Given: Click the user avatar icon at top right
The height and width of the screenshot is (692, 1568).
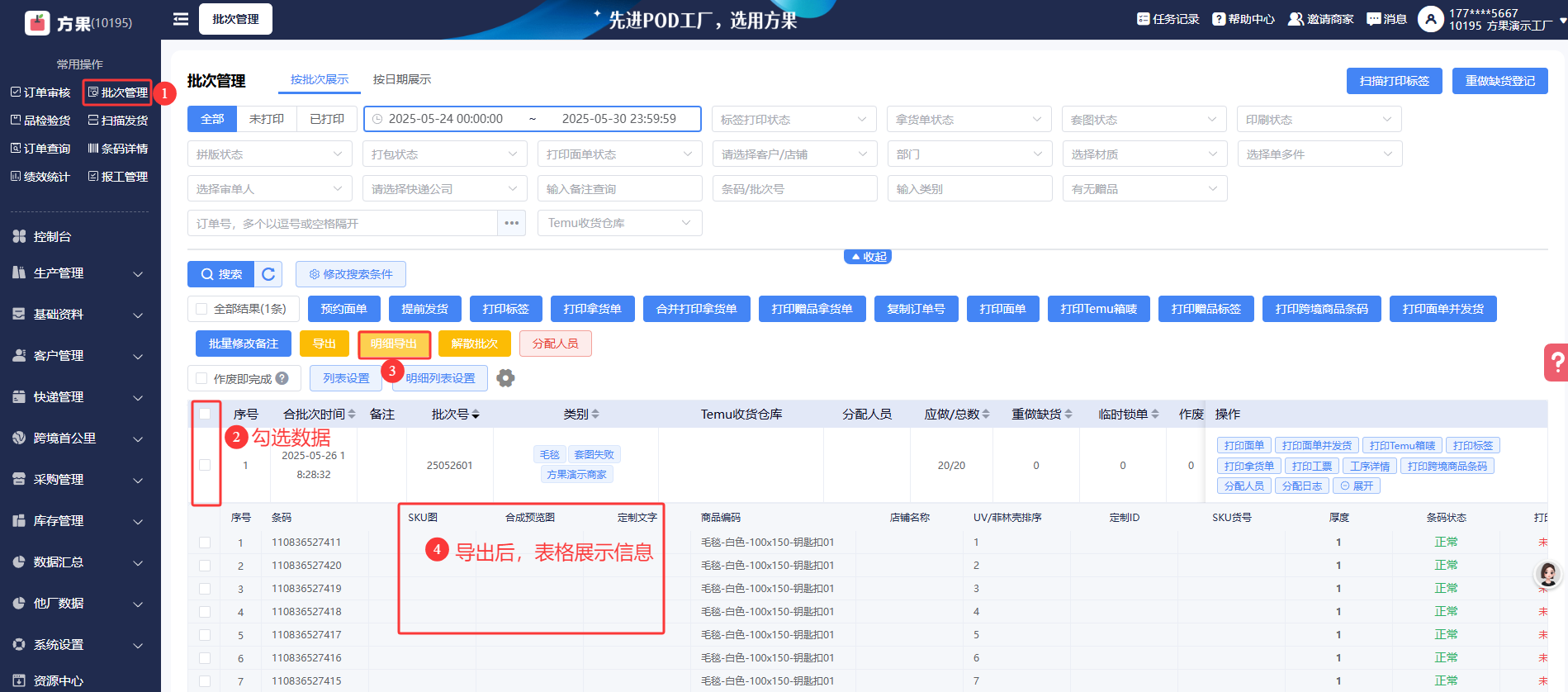Looking at the screenshot, I should pyautogui.click(x=1430, y=19).
